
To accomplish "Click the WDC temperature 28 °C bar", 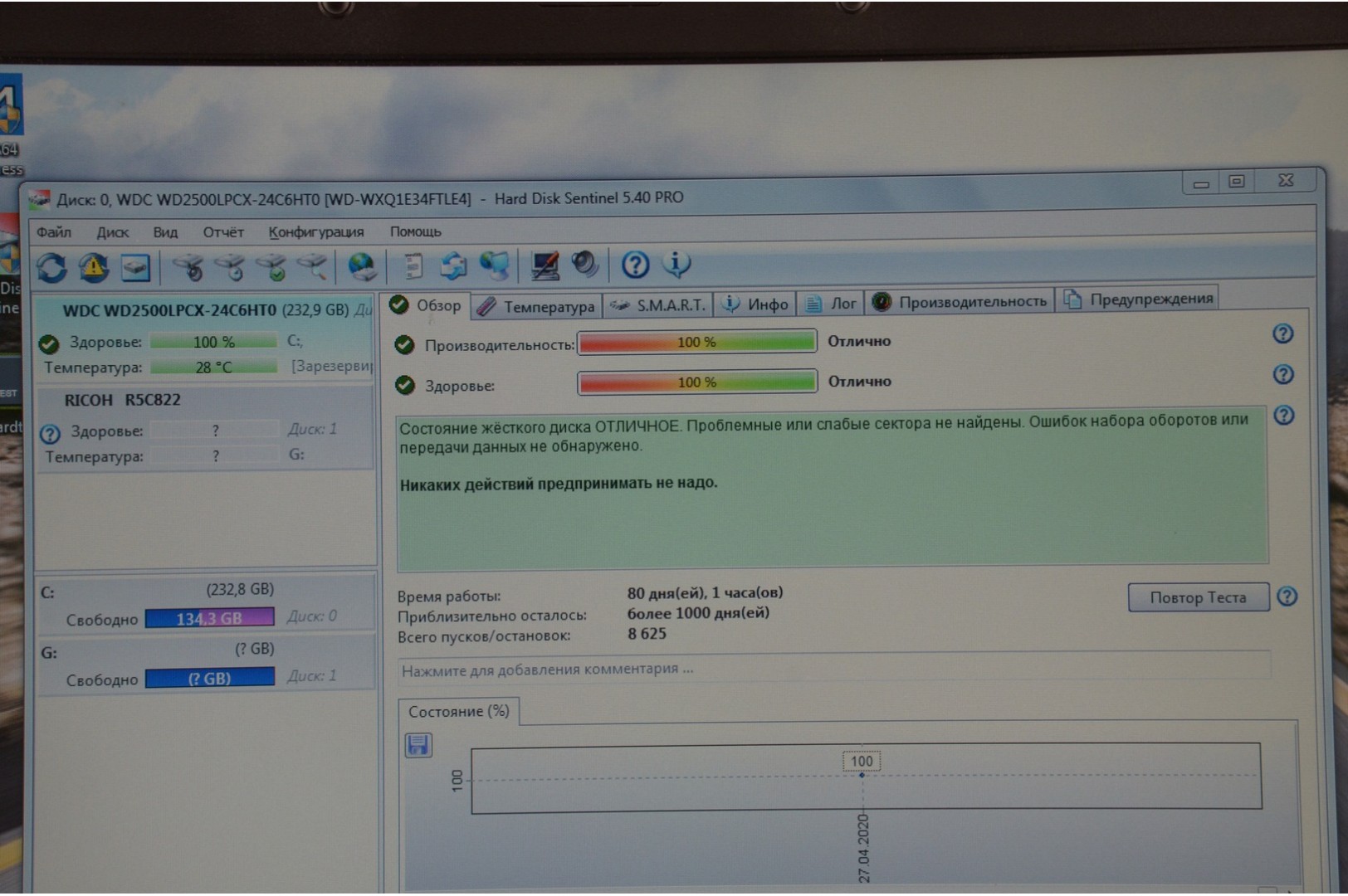I will tap(213, 367).
